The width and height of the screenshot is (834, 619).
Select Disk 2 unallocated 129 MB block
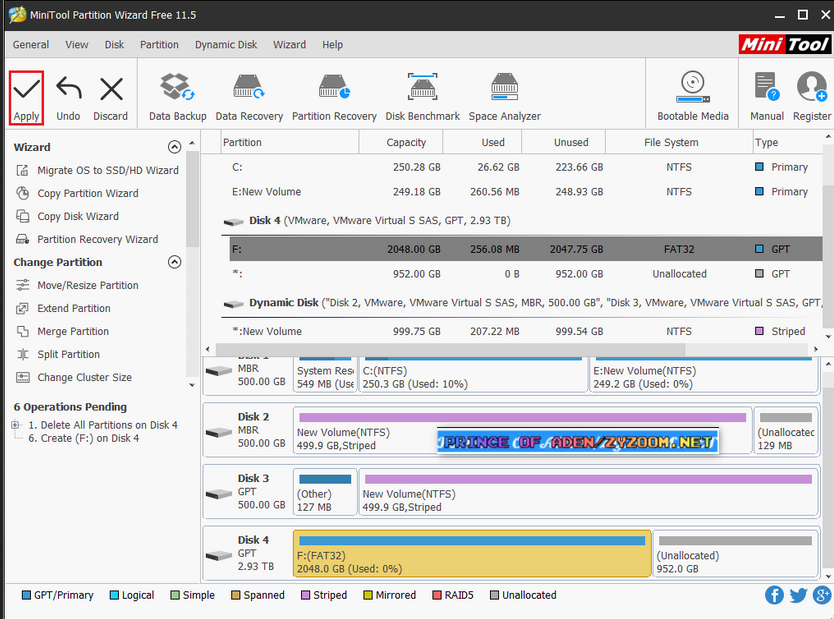coord(786,431)
